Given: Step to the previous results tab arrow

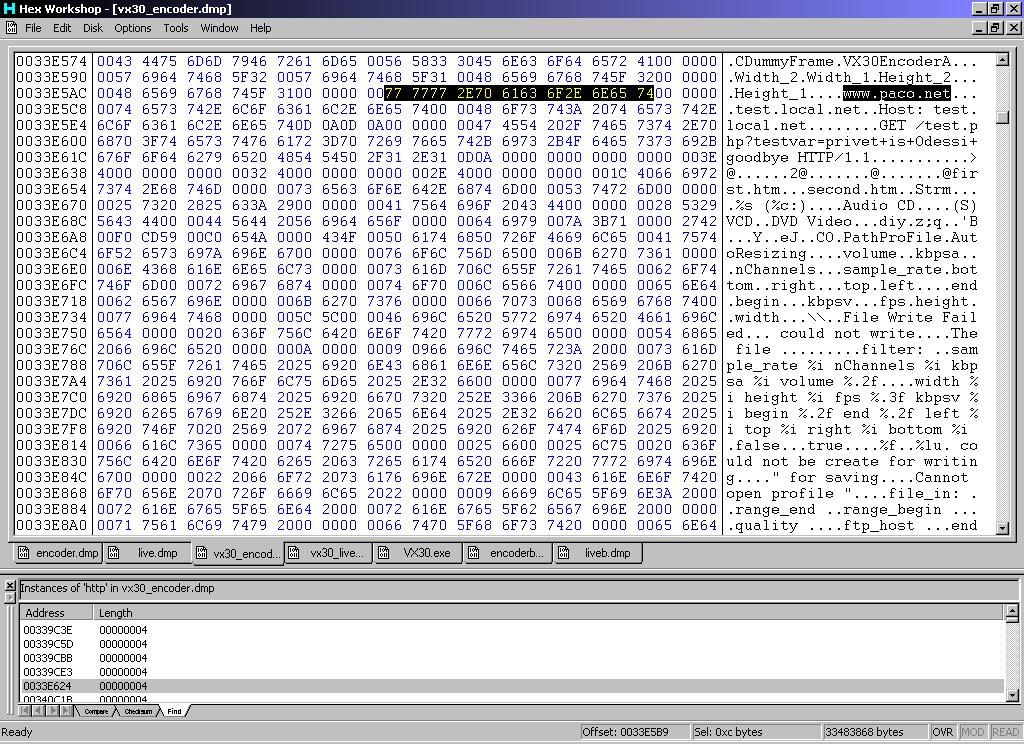Looking at the screenshot, I should click(38, 711).
